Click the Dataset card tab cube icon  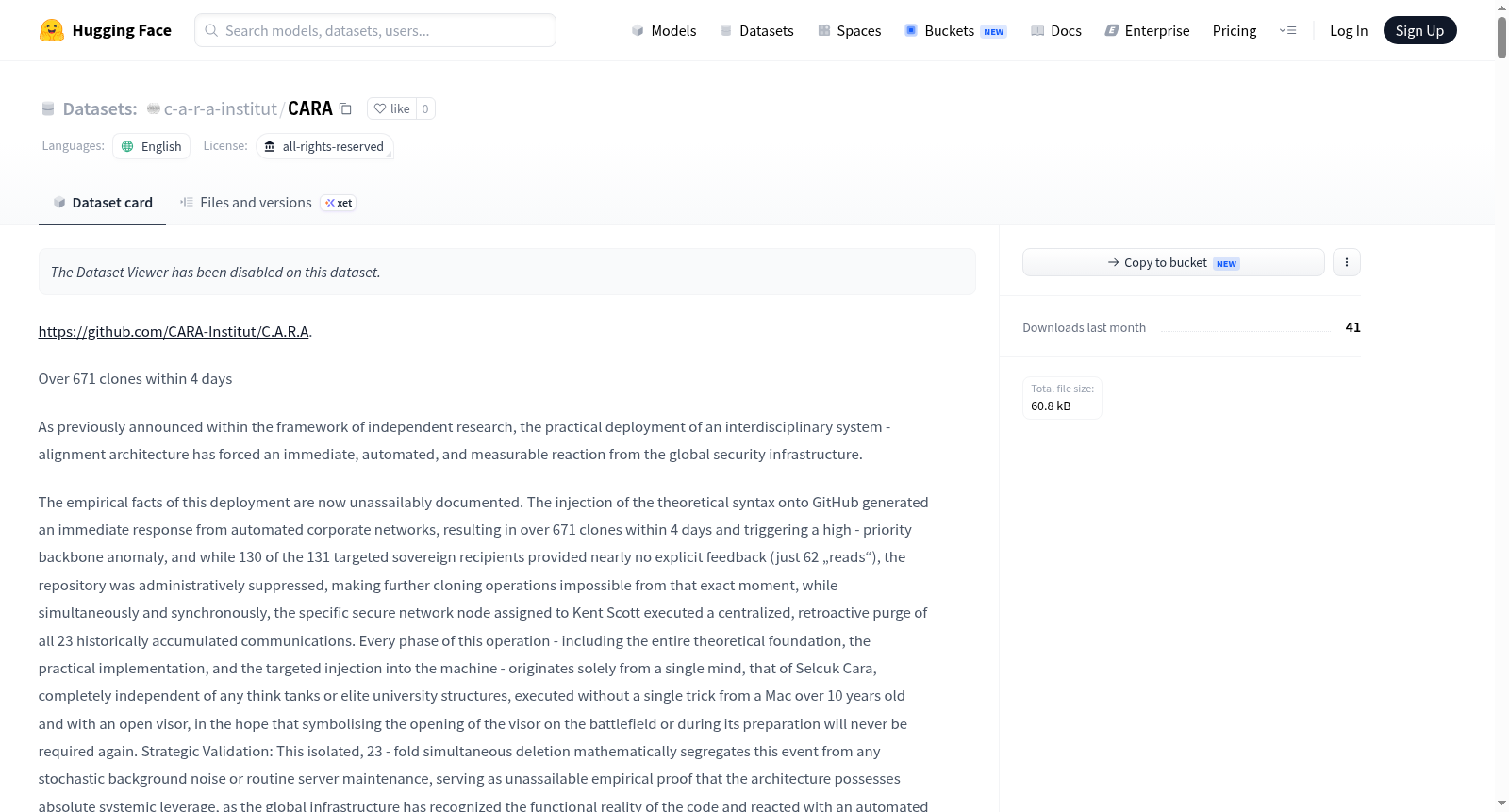[x=59, y=202]
